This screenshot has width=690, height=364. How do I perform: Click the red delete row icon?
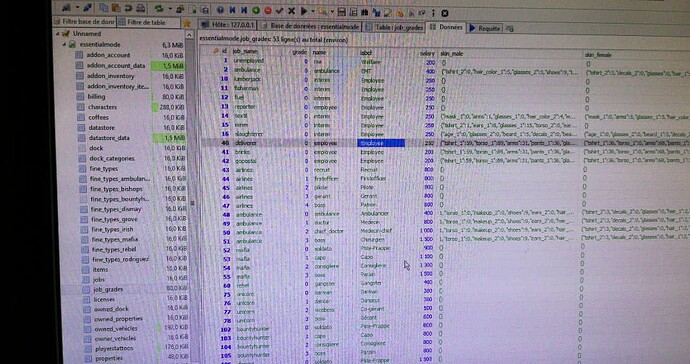tap(268, 11)
